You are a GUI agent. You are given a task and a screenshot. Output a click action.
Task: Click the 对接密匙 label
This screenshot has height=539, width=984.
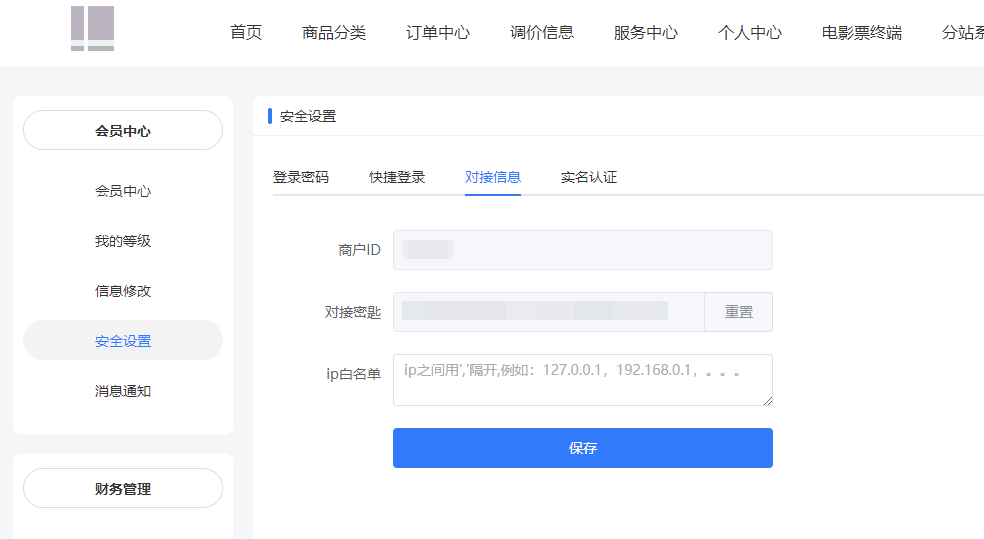[x=353, y=312]
